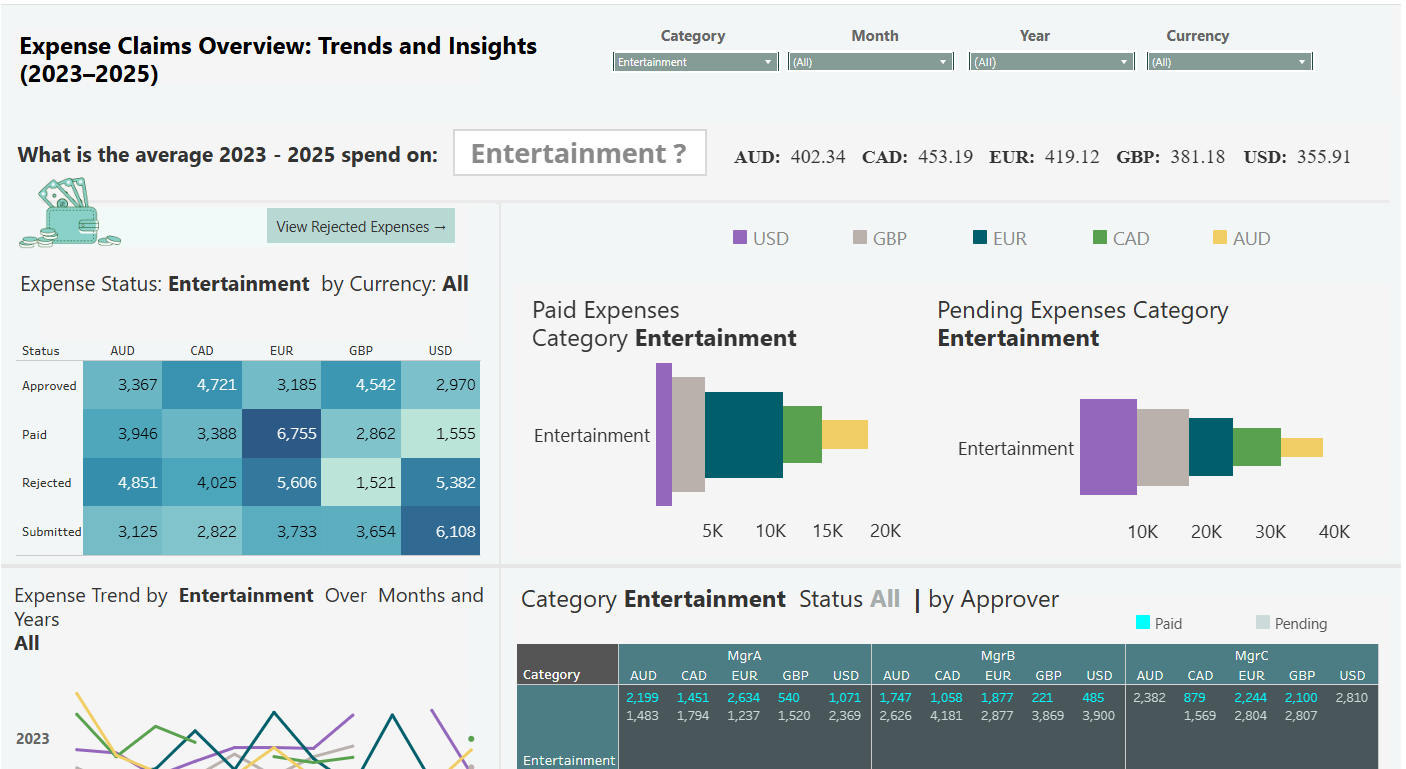This screenshot has width=1406, height=769.
Task: Click the Entertainment ? question box
Action: point(579,153)
